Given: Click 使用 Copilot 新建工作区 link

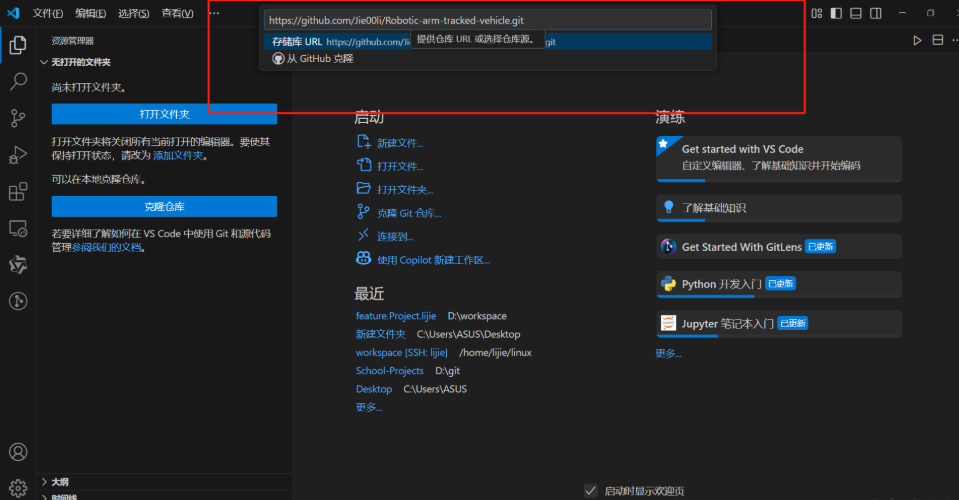Looking at the screenshot, I should click(434, 260).
